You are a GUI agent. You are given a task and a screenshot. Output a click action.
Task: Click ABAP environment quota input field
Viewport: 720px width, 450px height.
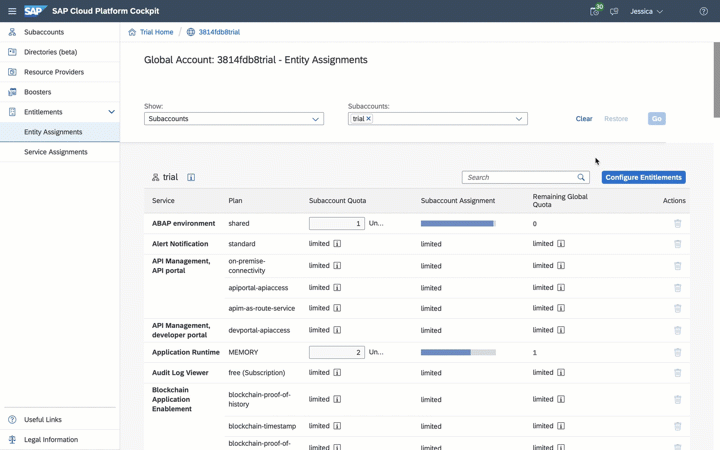[x=337, y=224]
